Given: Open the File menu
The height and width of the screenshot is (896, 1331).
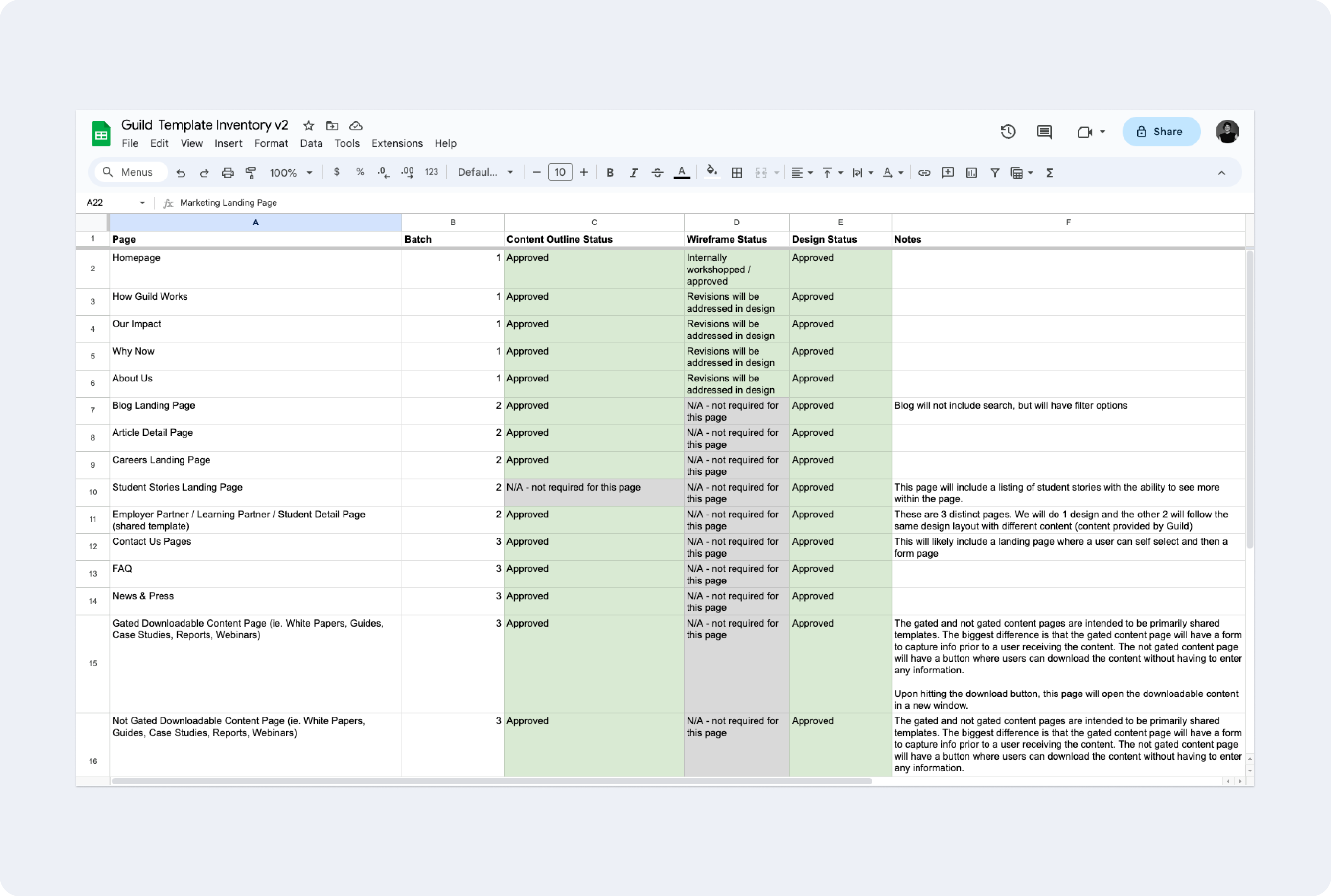Looking at the screenshot, I should point(130,143).
